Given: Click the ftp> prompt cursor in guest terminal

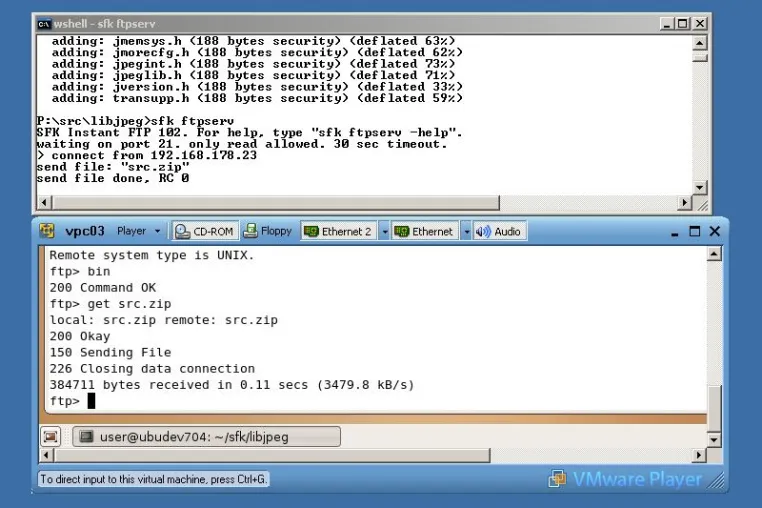Looking at the screenshot, I should point(91,401).
